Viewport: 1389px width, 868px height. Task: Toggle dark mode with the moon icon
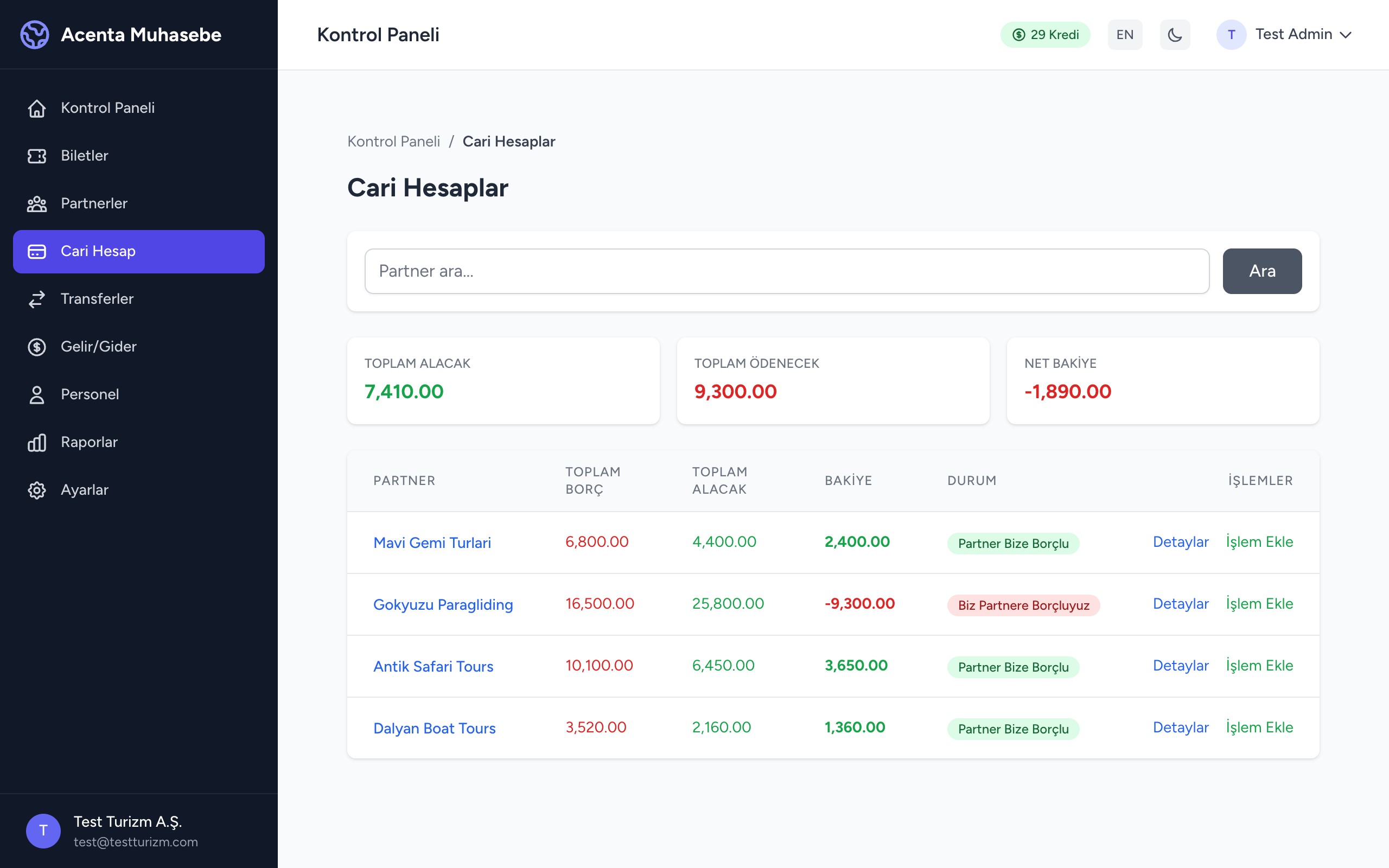click(x=1174, y=34)
